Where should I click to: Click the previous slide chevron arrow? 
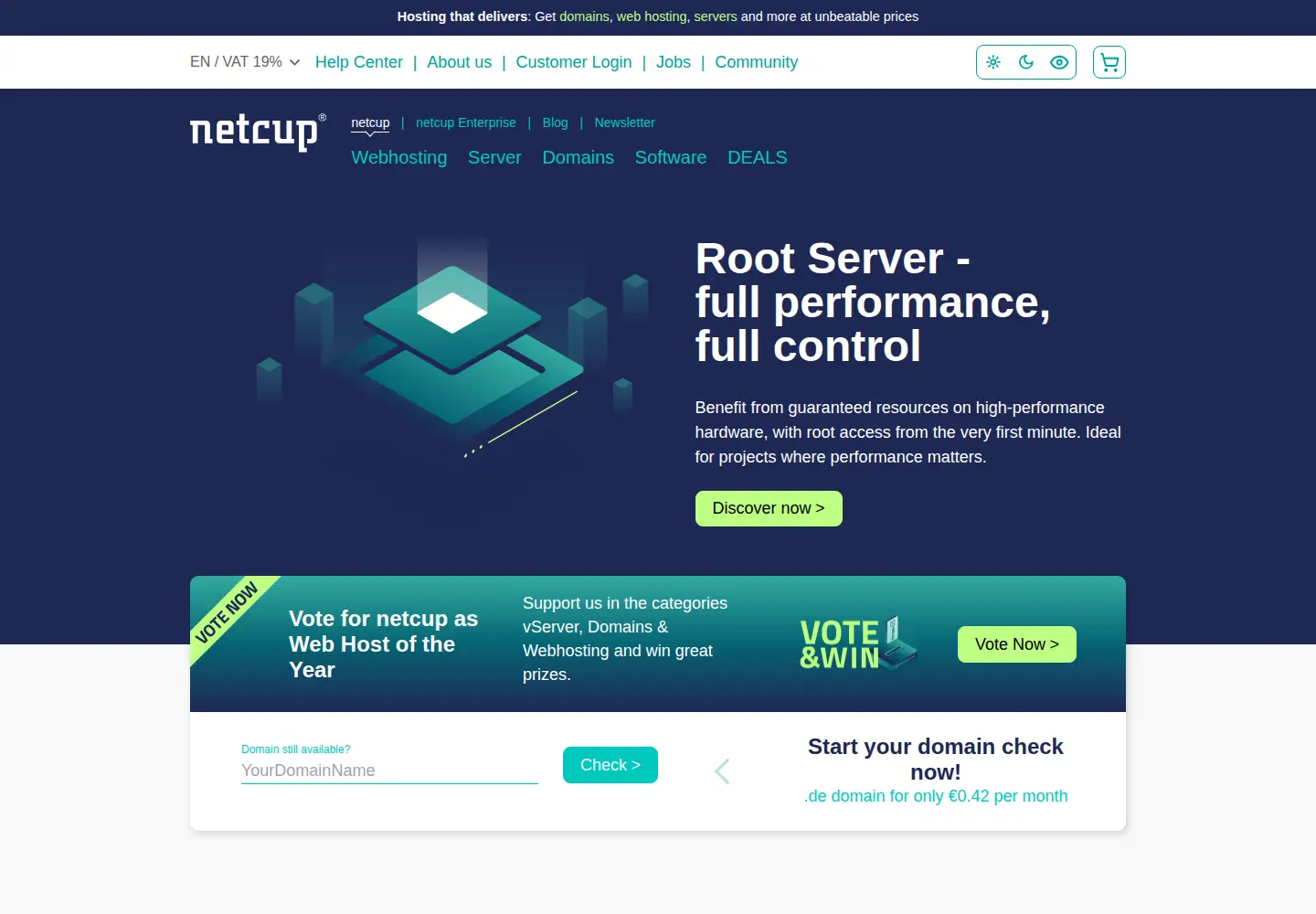[x=722, y=771]
